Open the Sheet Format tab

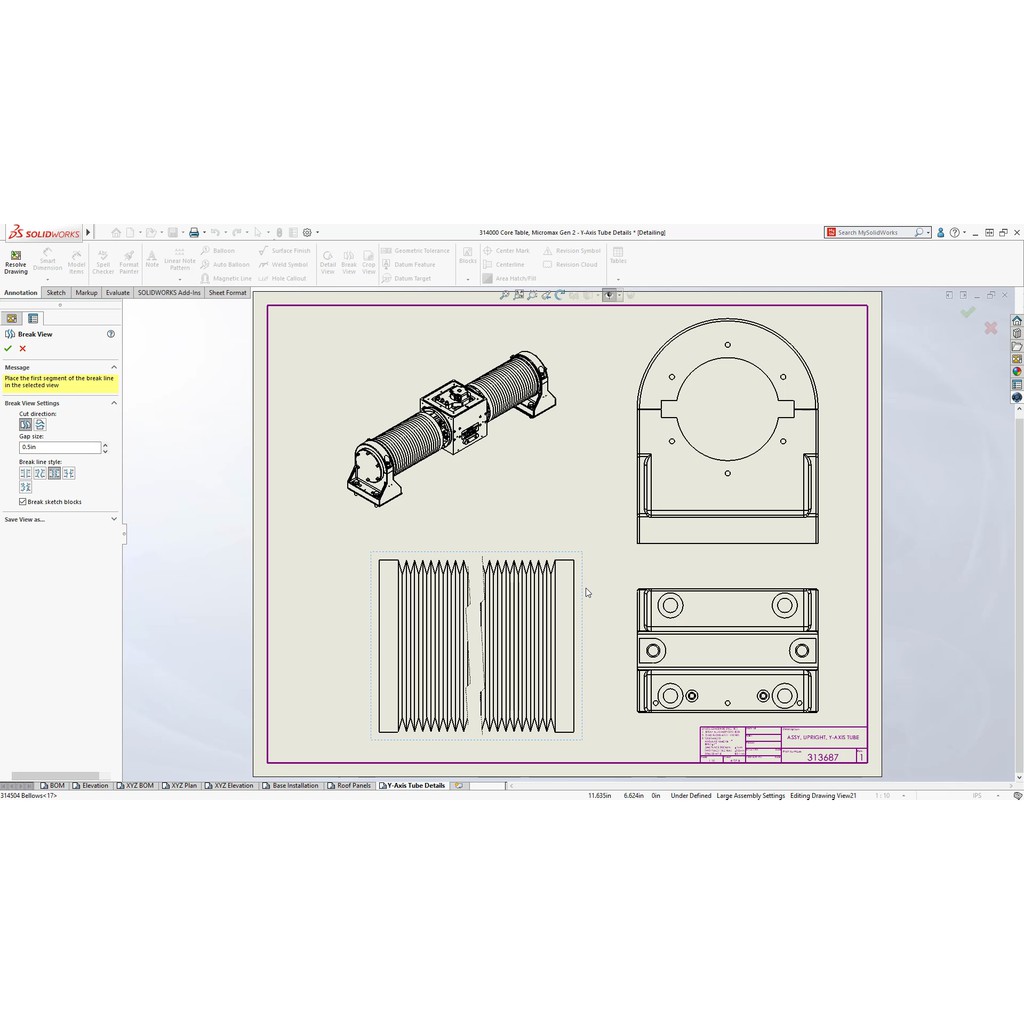(x=227, y=293)
